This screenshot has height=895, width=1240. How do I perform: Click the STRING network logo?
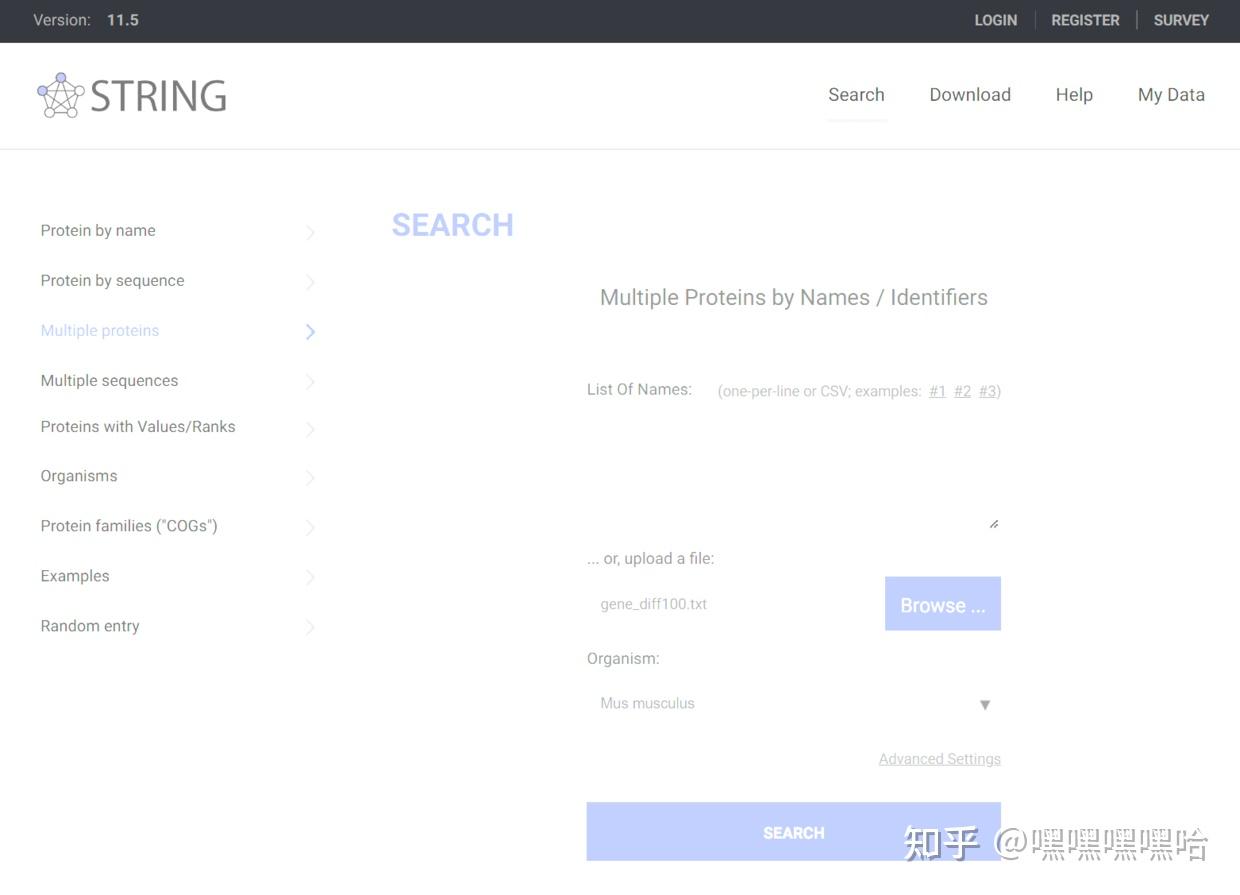(130, 95)
